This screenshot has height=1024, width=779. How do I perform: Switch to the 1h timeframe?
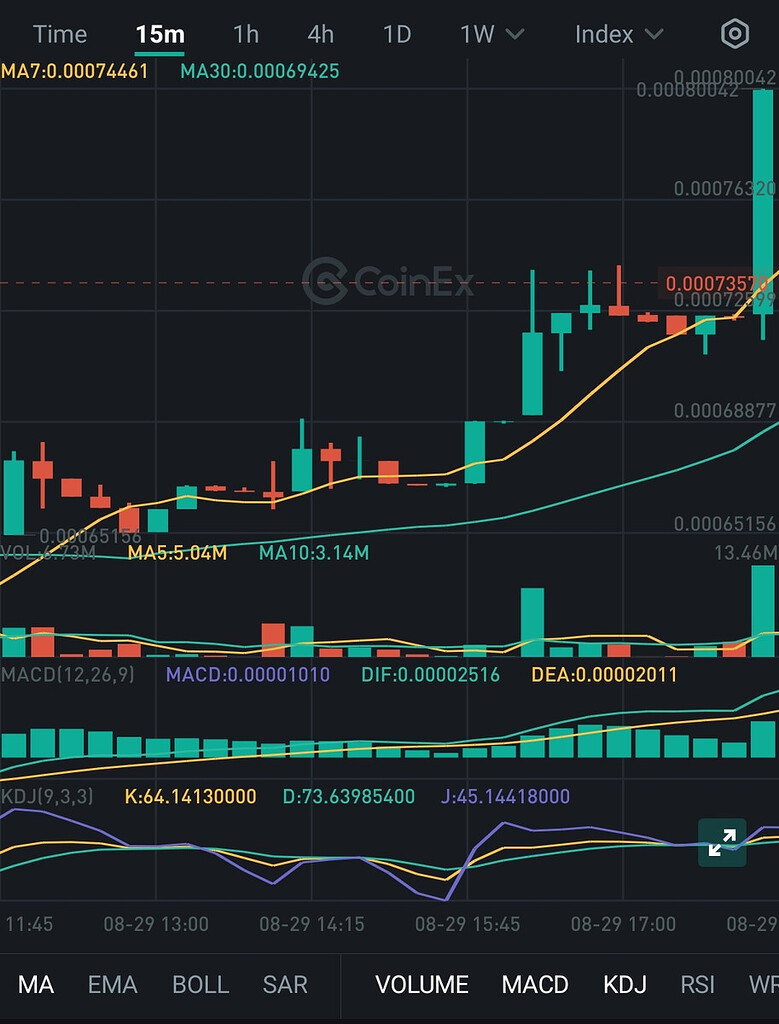[x=245, y=34]
